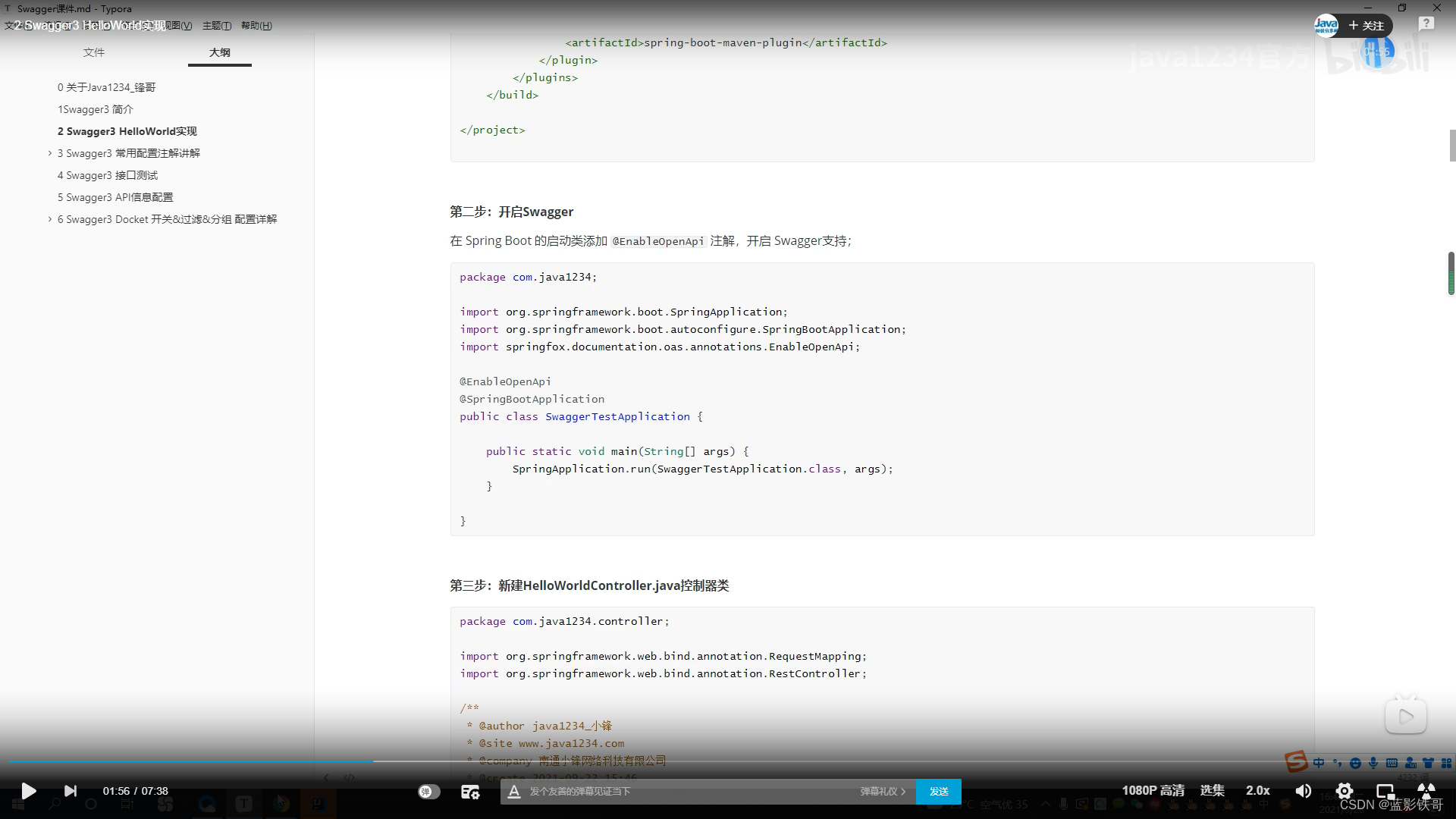Open the 主题(T) menu

(x=217, y=26)
